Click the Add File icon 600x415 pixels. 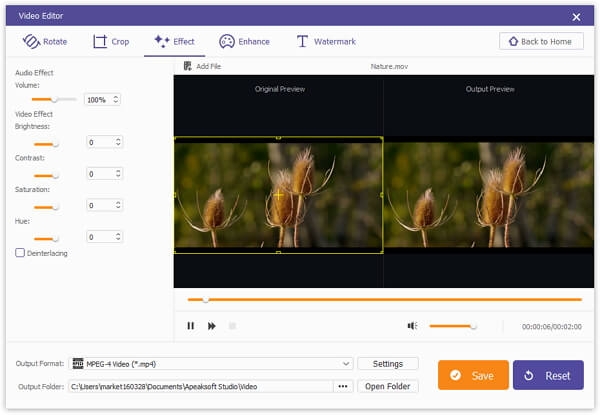click(x=188, y=66)
